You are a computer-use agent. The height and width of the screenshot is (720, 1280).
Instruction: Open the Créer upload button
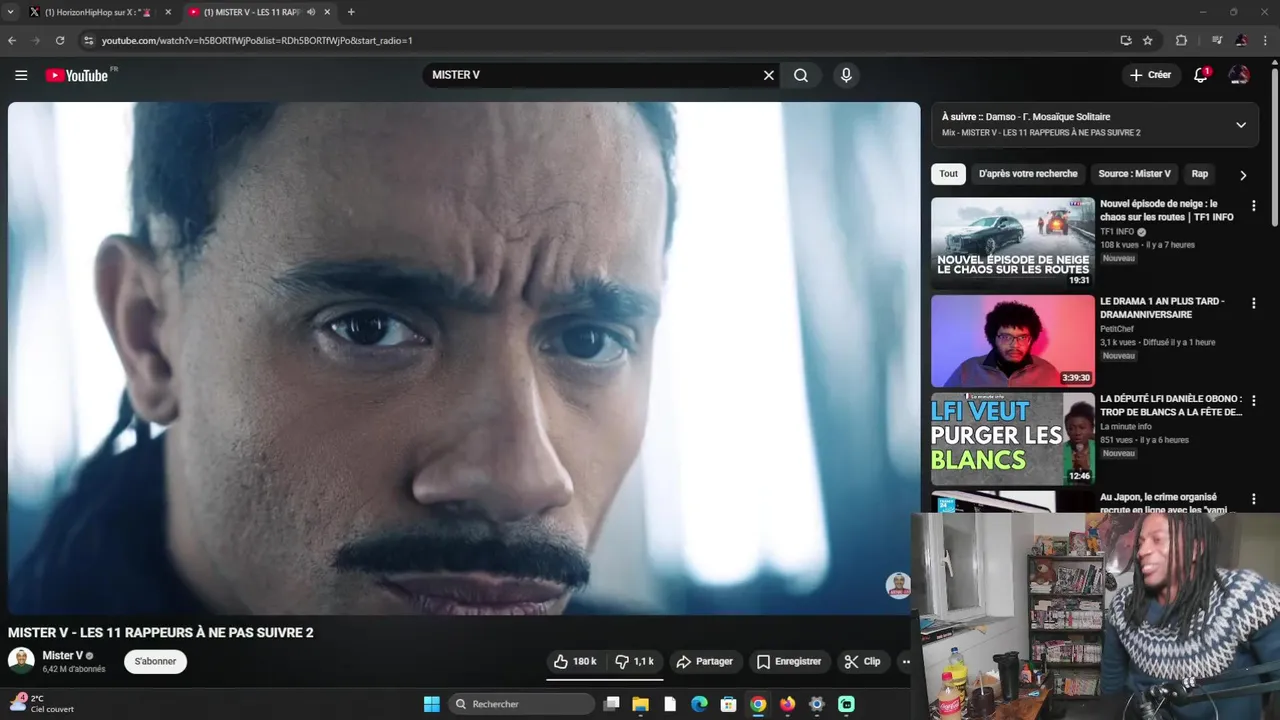coord(1150,75)
